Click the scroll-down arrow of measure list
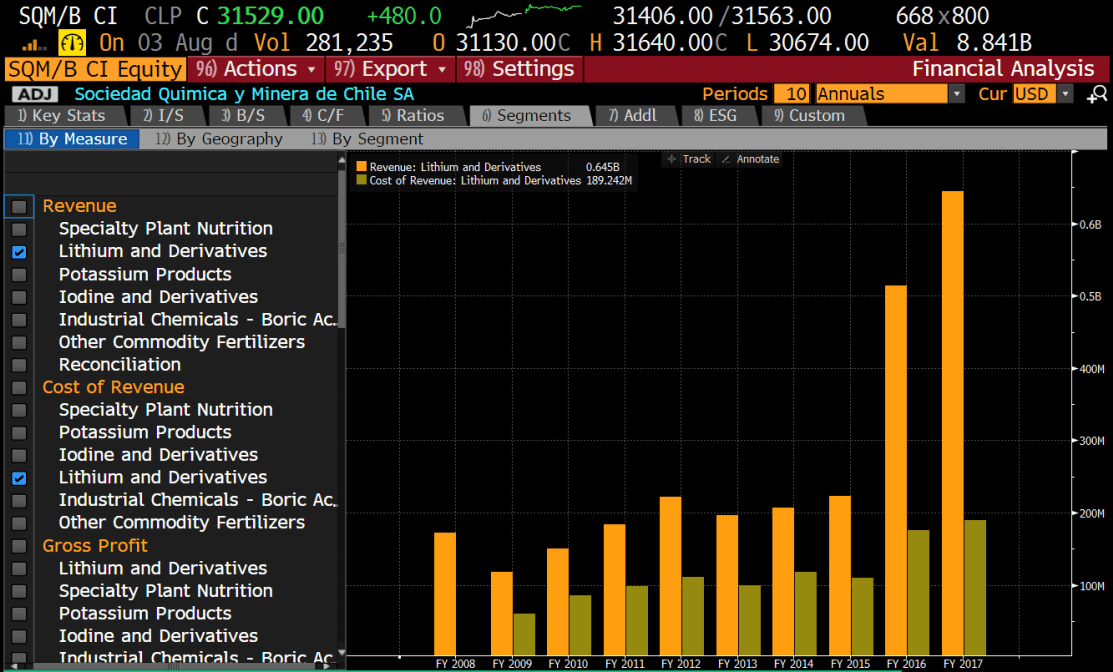1113x672 pixels. [342, 651]
